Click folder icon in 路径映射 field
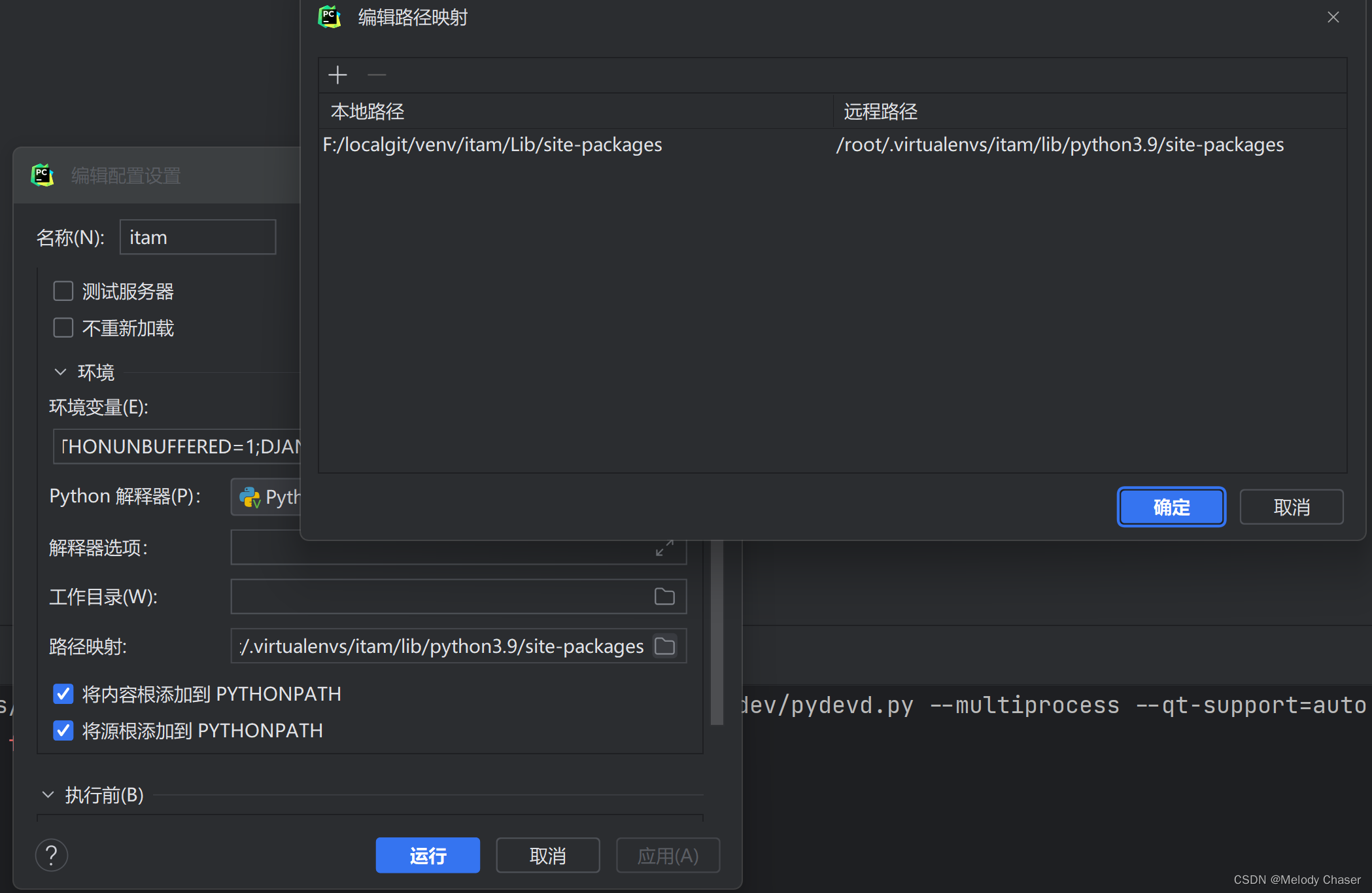This screenshot has height=893, width=1372. pyautogui.click(x=664, y=646)
